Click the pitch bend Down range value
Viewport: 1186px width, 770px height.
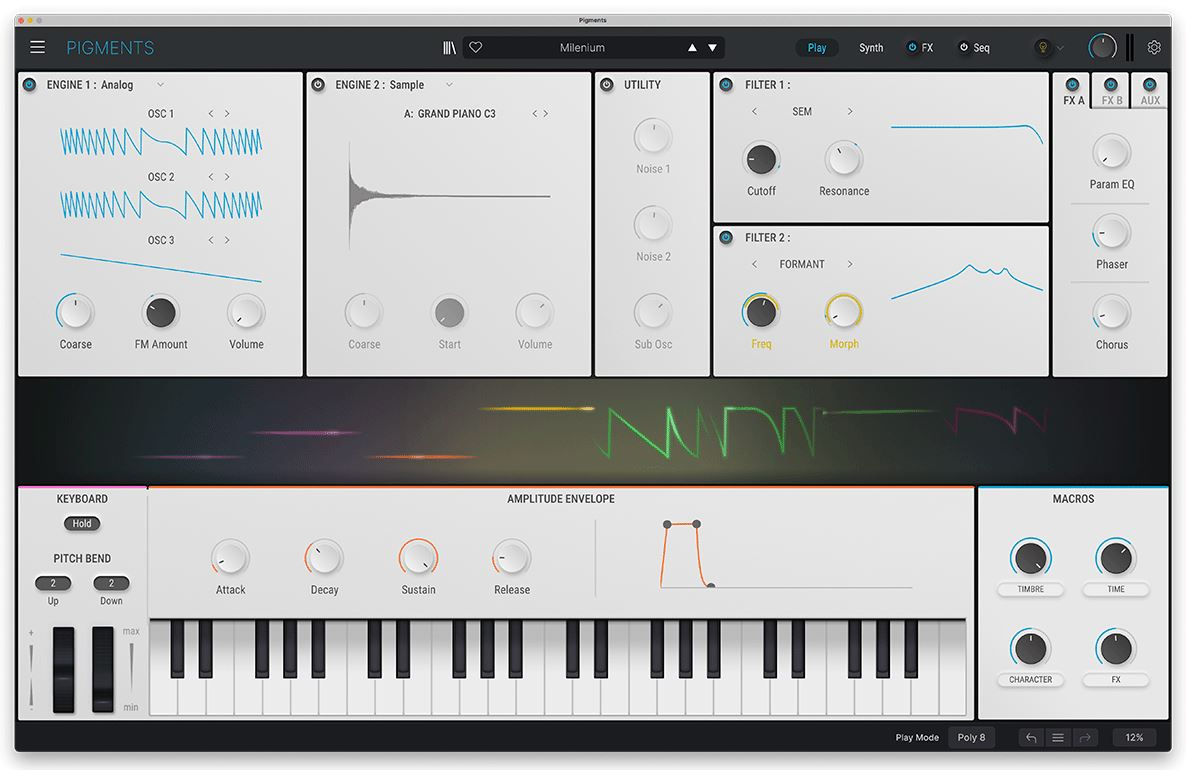tap(111, 583)
